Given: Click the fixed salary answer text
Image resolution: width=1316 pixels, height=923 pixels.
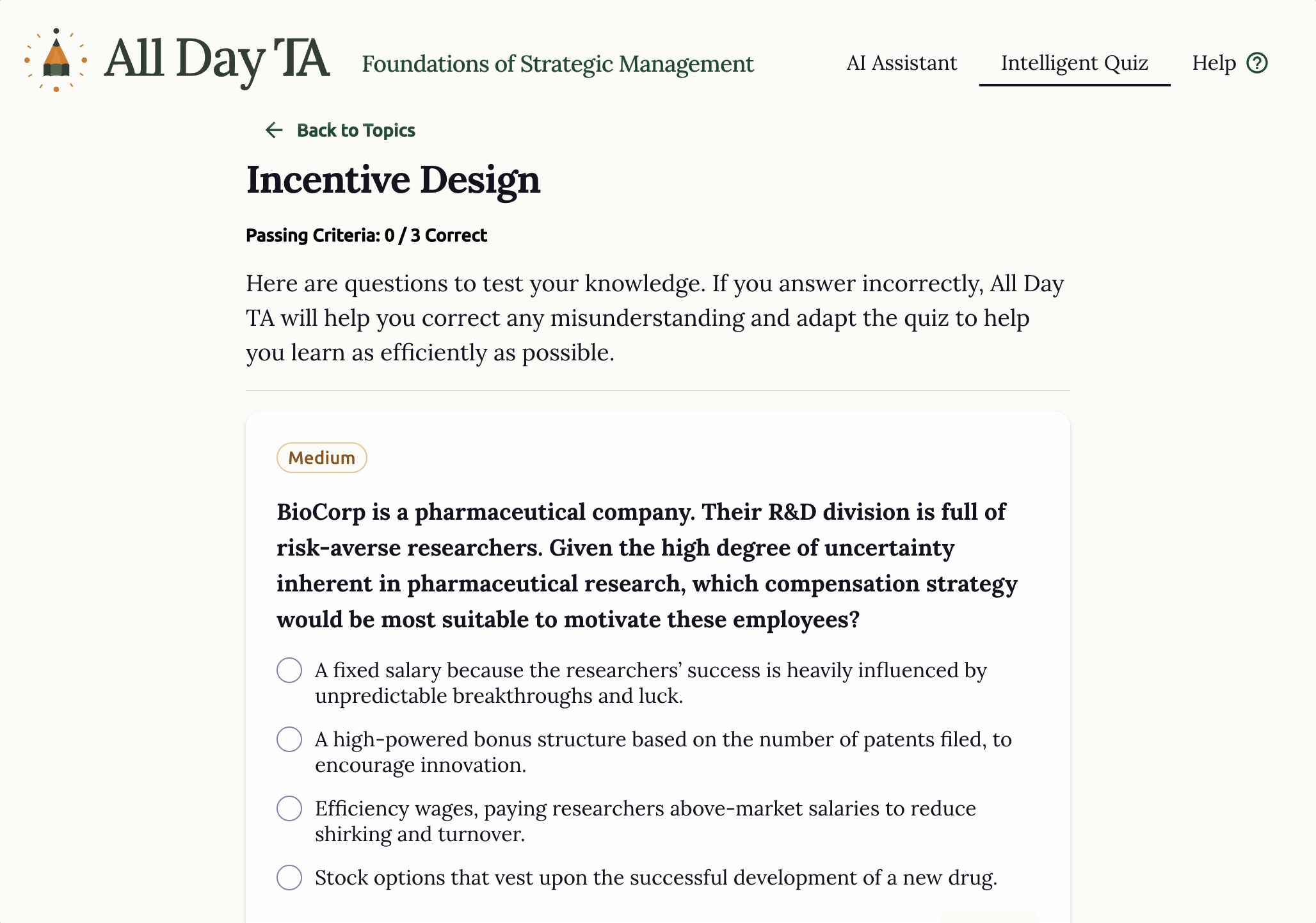Looking at the screenshot, I should pyautogui.click(x=650, y=683).
